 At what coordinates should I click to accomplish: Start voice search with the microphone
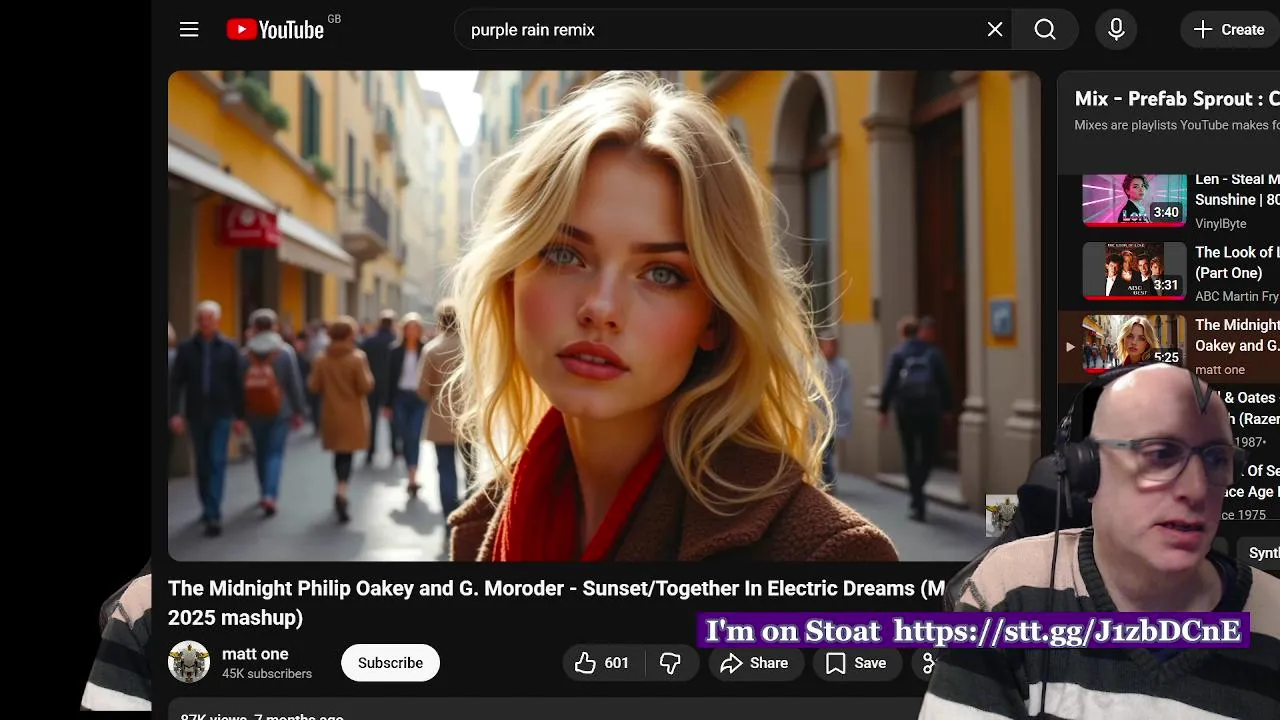tap(1116, 30)
